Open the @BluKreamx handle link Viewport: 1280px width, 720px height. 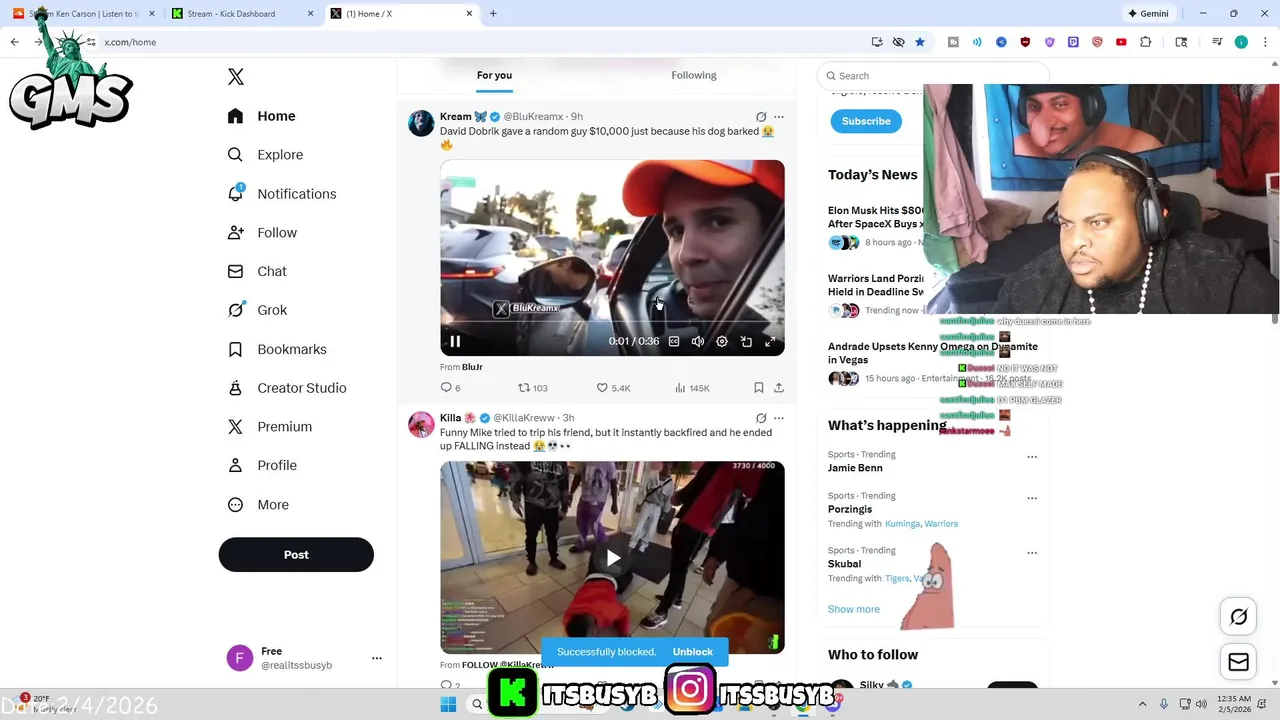pyautogui.click(x=533, y=117)
